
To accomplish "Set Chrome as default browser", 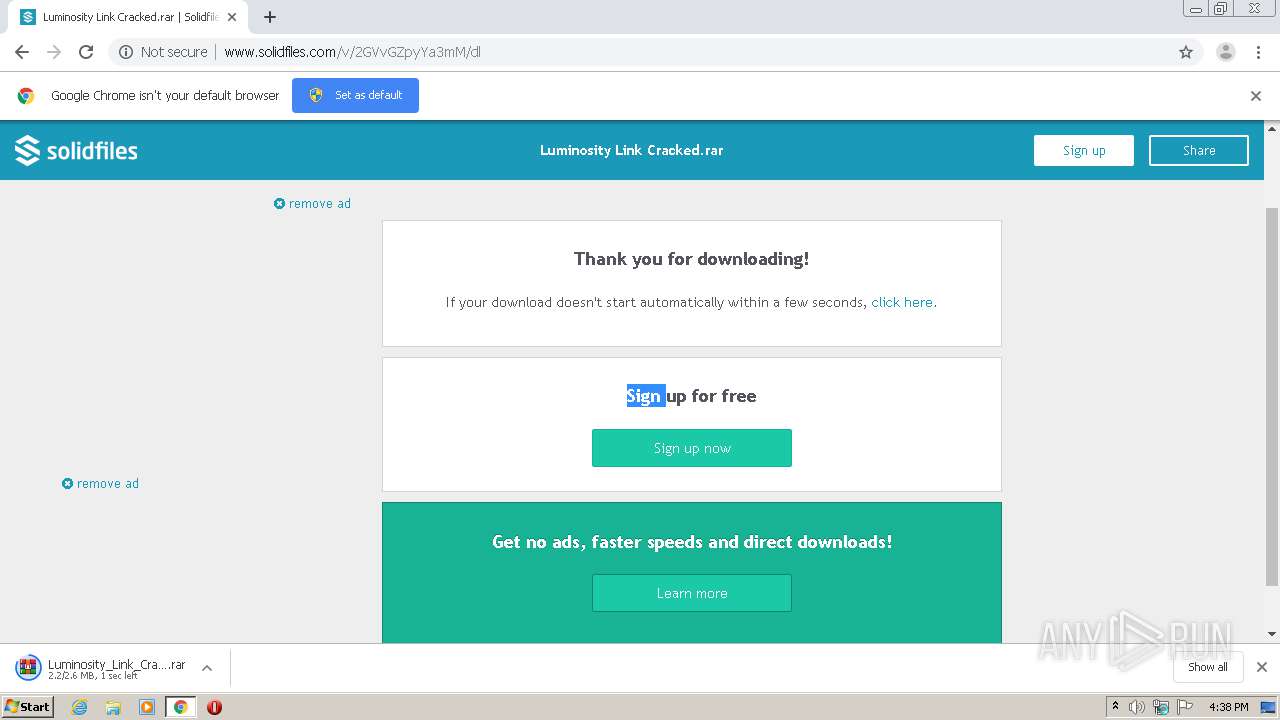I will [x=355, y=95].
